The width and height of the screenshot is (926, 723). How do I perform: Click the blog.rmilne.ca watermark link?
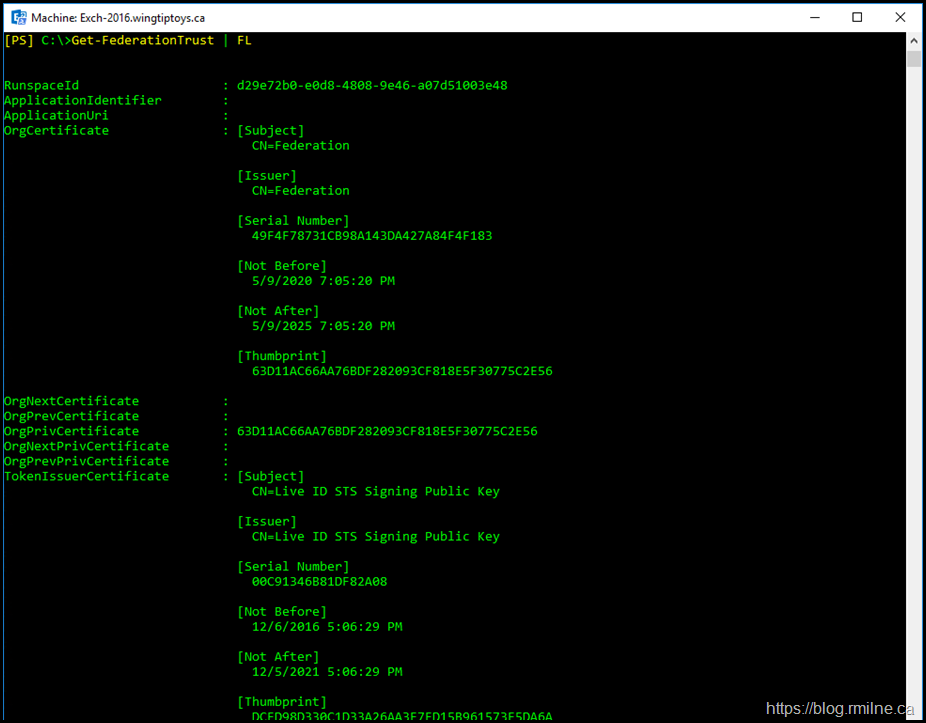click(840, 708)
